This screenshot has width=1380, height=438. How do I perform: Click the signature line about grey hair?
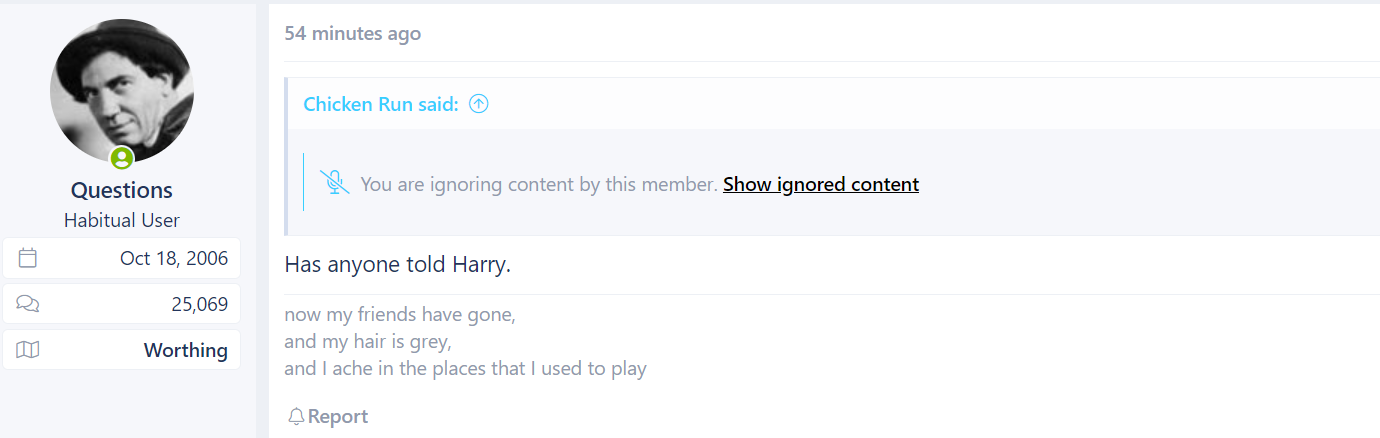click(368, 341)
